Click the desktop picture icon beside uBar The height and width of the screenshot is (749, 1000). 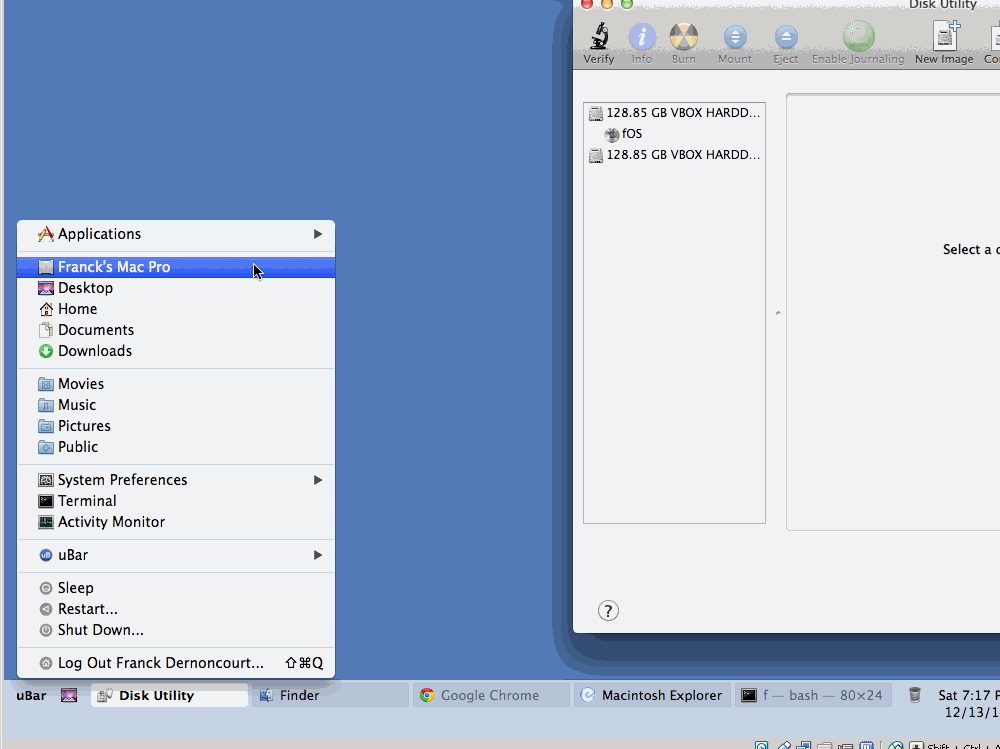tap(69, 695)
